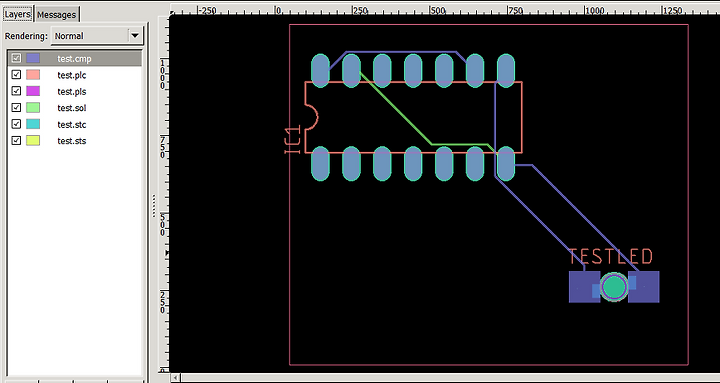The image size is (720, 383).
Task: Select the test.sts layer name
Action: click(72, 141)
